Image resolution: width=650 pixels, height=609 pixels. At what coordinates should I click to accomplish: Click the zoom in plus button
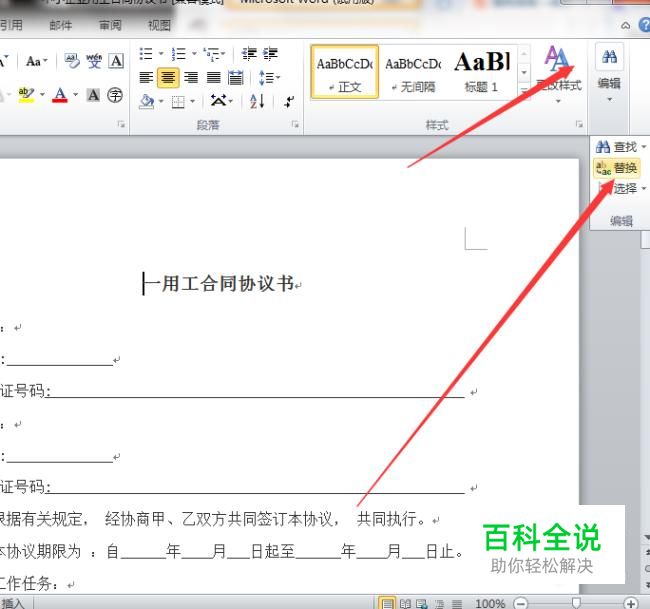pos(631,603)
